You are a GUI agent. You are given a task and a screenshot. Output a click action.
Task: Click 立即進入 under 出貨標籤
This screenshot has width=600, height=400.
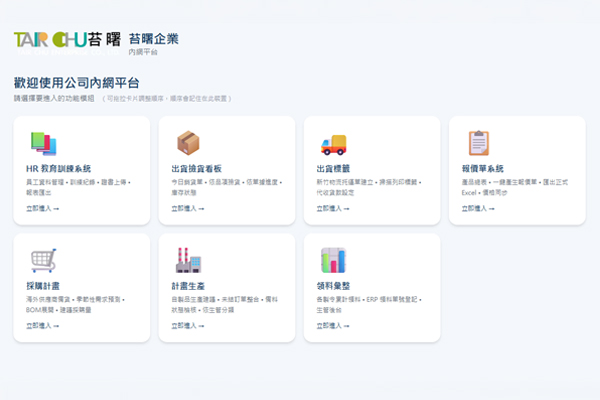(x=333, y=209)
